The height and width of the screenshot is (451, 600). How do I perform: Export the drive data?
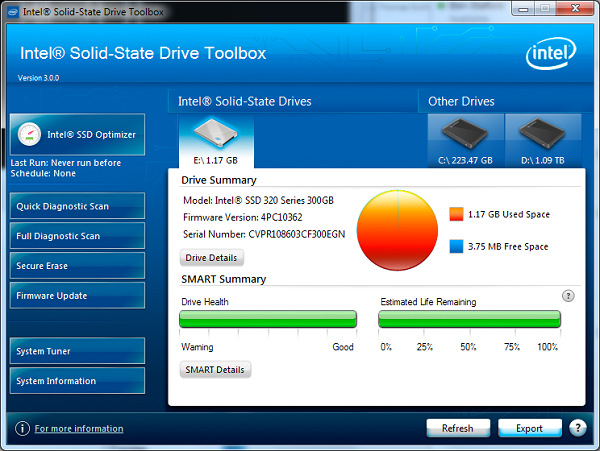[x=530, y=428]
